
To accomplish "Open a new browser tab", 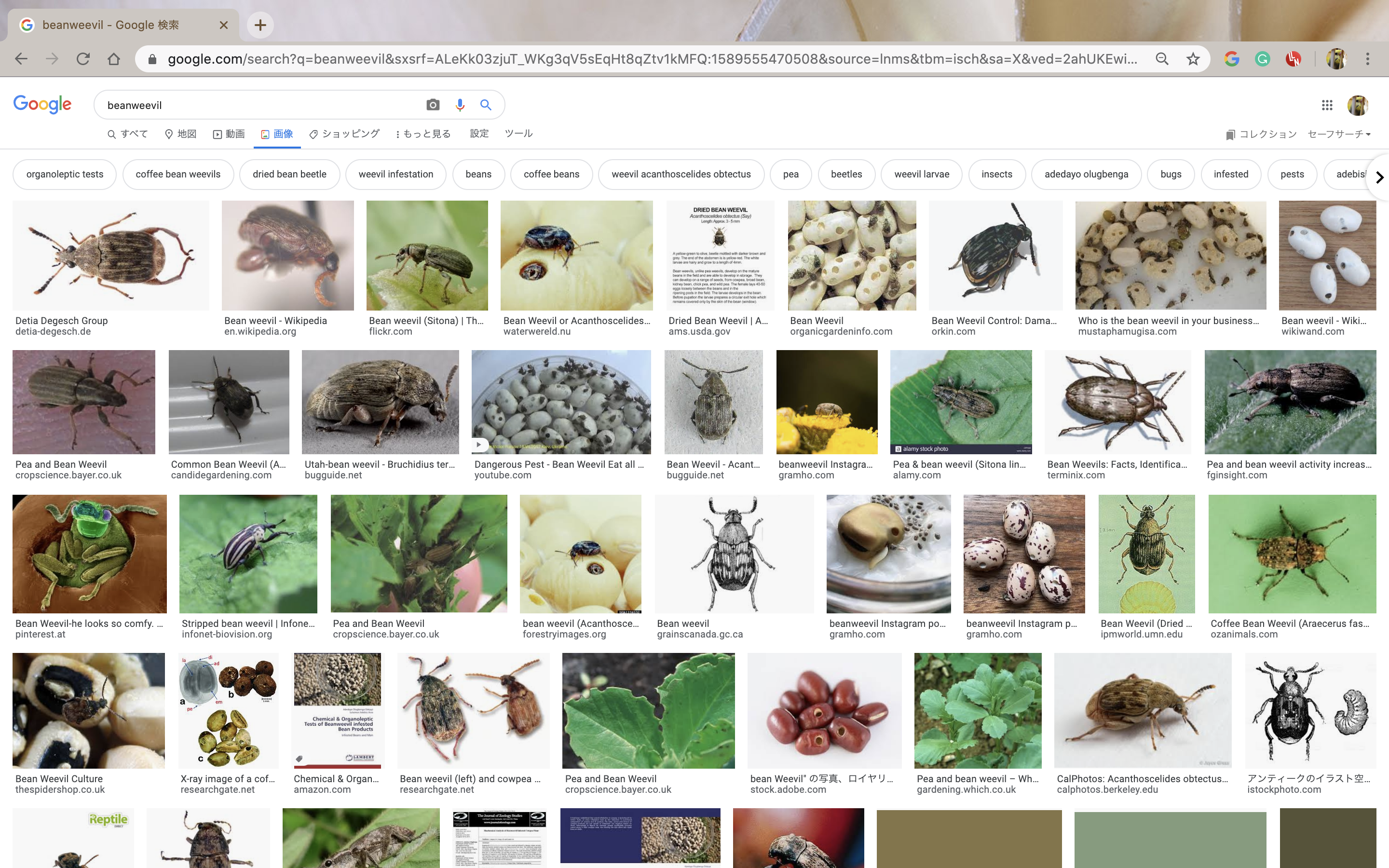I will tap(260, 25).
